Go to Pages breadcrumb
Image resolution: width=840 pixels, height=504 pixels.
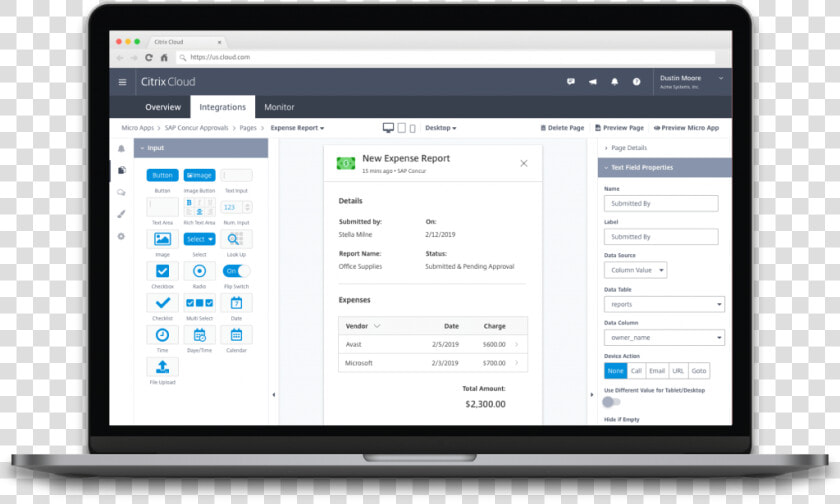click(x=248, y=128)
